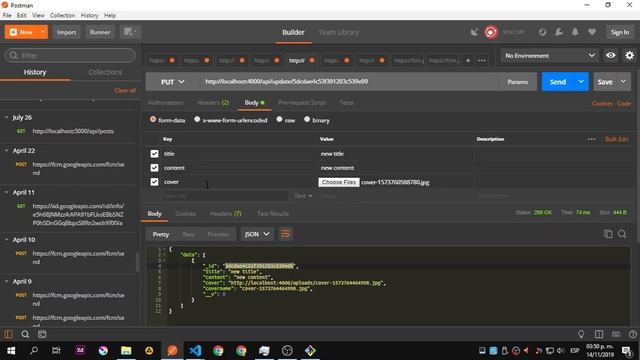Click the Runner button

(x=100, y=32)
